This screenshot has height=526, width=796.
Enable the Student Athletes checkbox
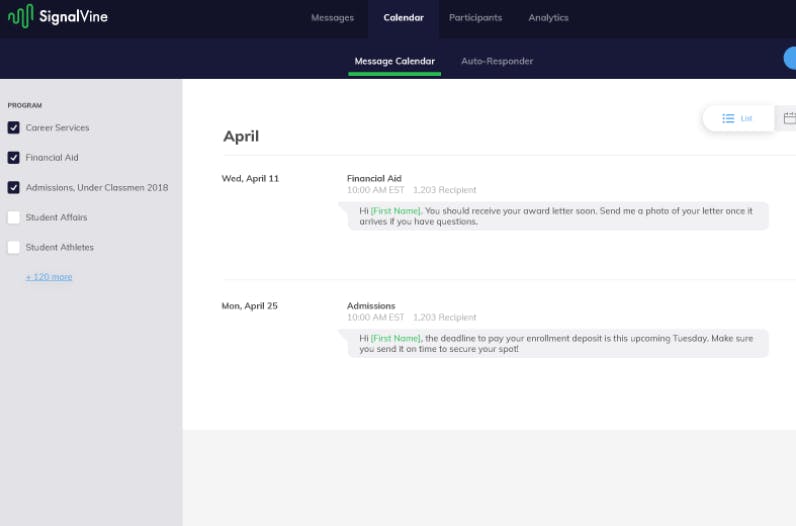[x=14, y=247]
